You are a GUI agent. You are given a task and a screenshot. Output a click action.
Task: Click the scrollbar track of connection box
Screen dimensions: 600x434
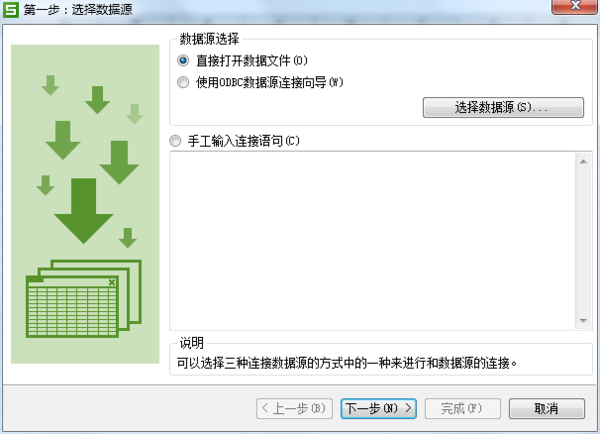coord(583,241)
